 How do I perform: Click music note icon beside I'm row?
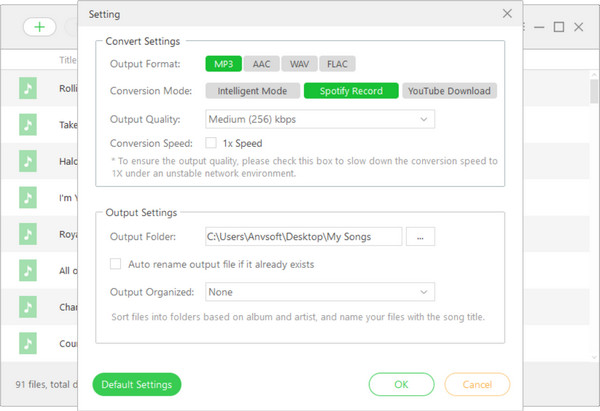pos(28,197)
